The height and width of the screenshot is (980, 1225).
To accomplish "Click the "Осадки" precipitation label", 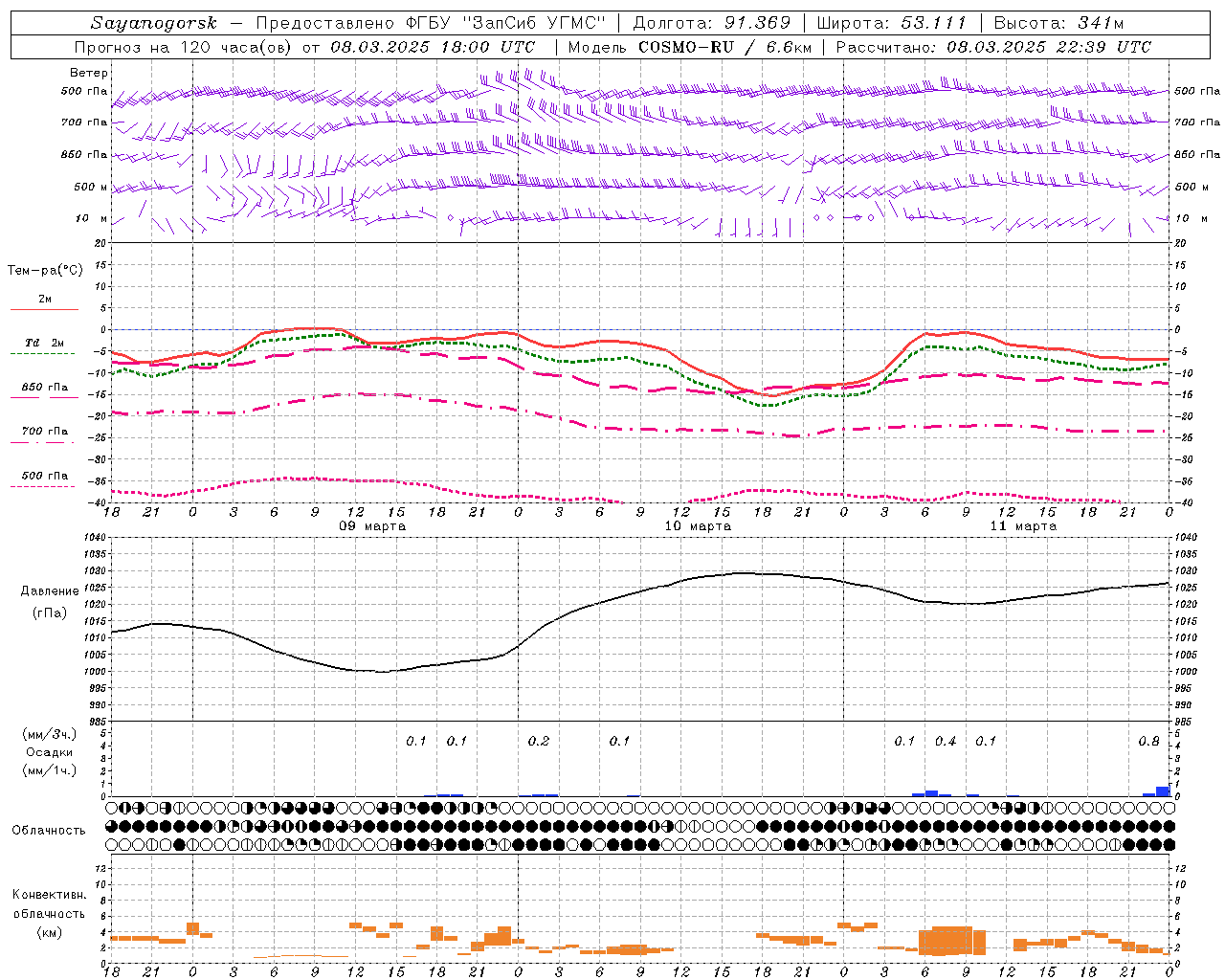I will (50, 752).
